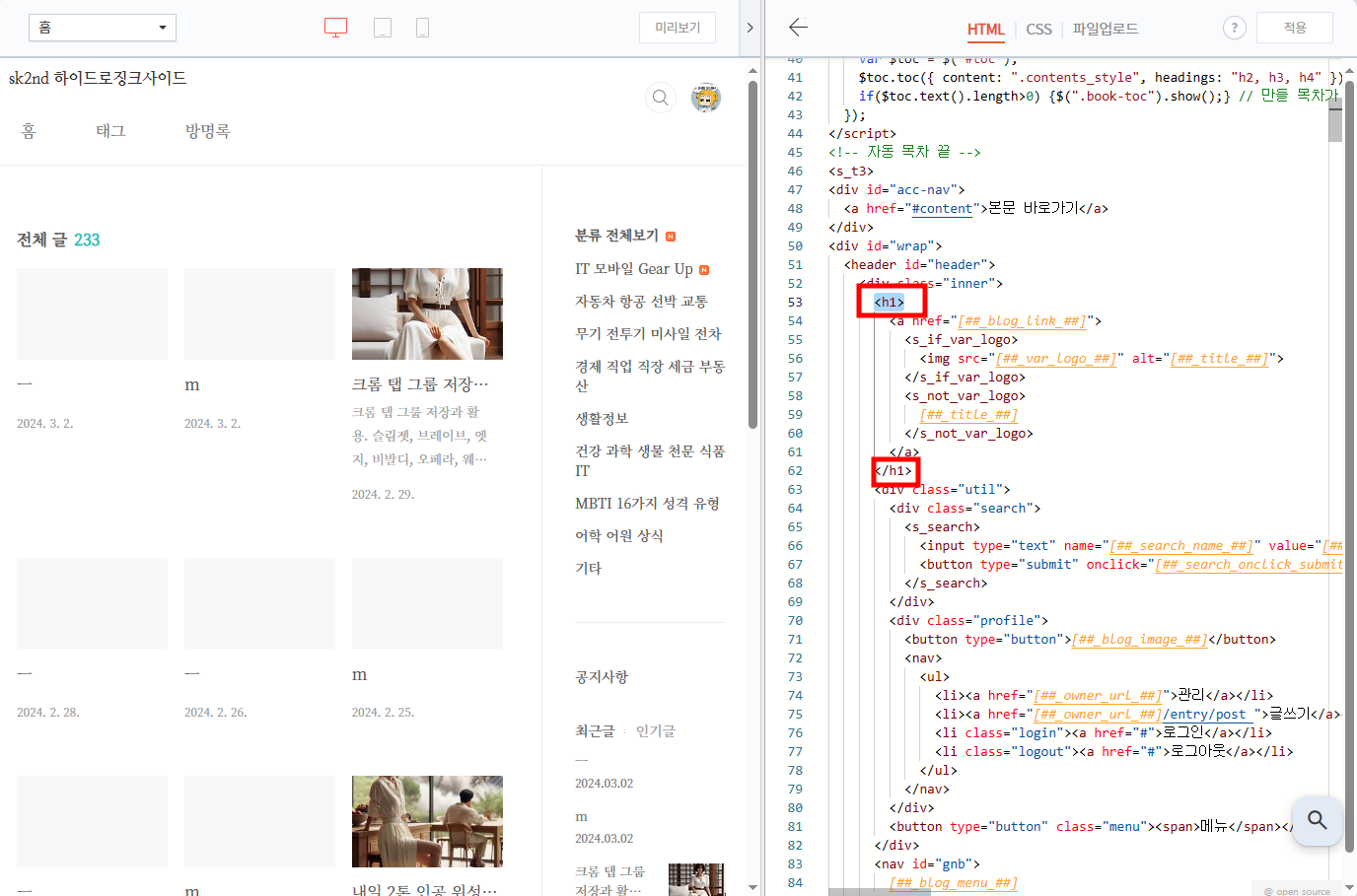Viewport: 1357px width, 896px height.
Task: Click the 미리보기 preview button
Action: click(x=677, y=28)
